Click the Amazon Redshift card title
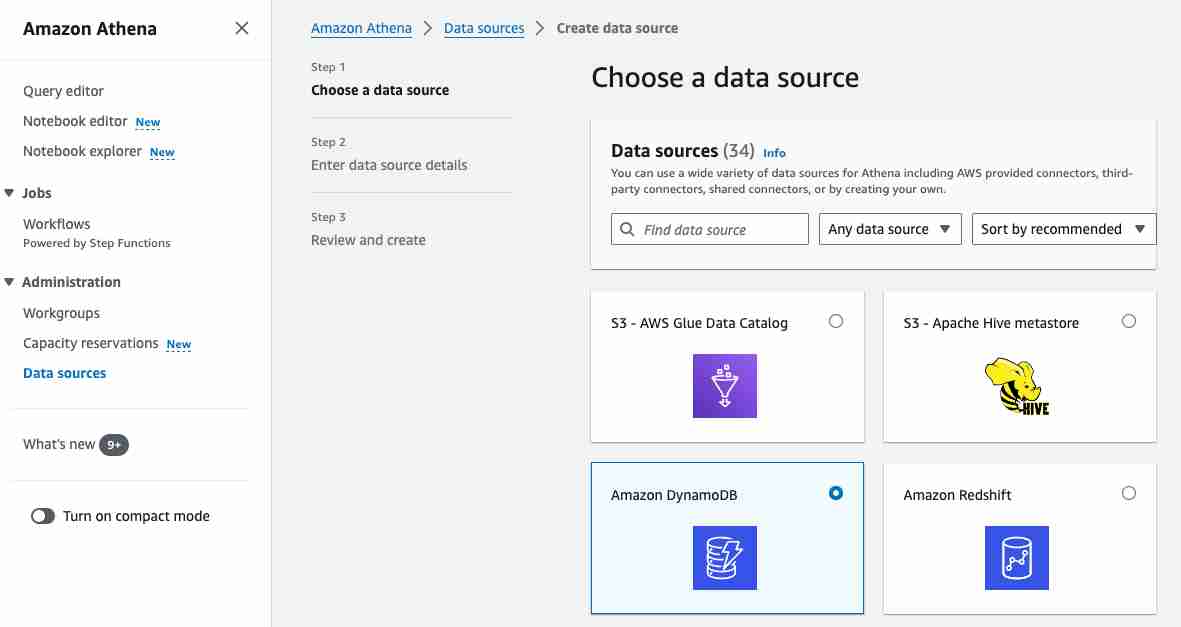Screen dimensions: 1181x627 (x=957, y=495)
